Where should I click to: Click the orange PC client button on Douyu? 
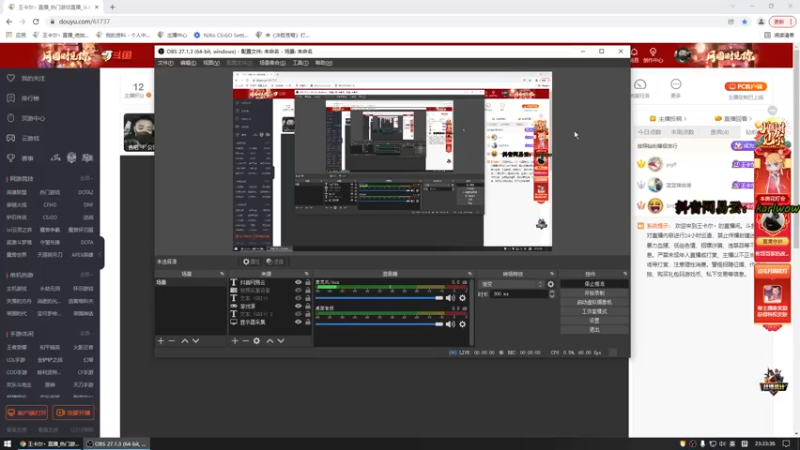click(x=745, y=86)
